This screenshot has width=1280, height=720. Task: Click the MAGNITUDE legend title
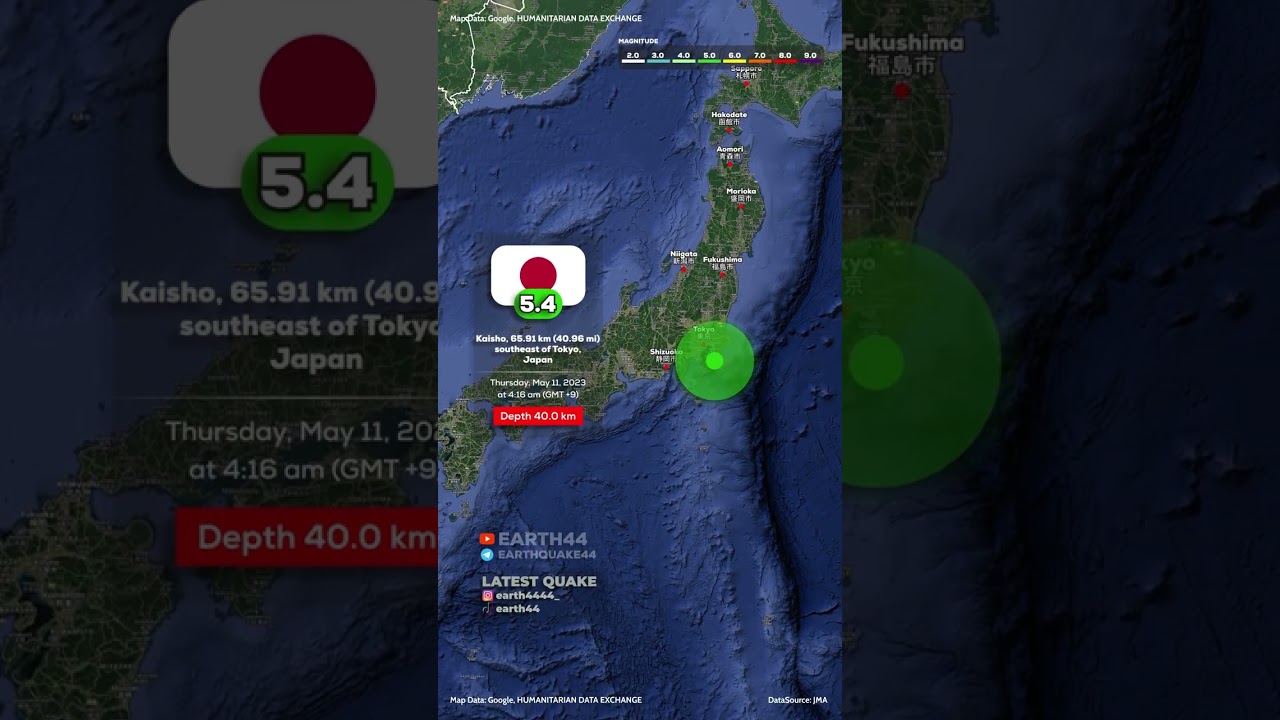coord(638,41)
